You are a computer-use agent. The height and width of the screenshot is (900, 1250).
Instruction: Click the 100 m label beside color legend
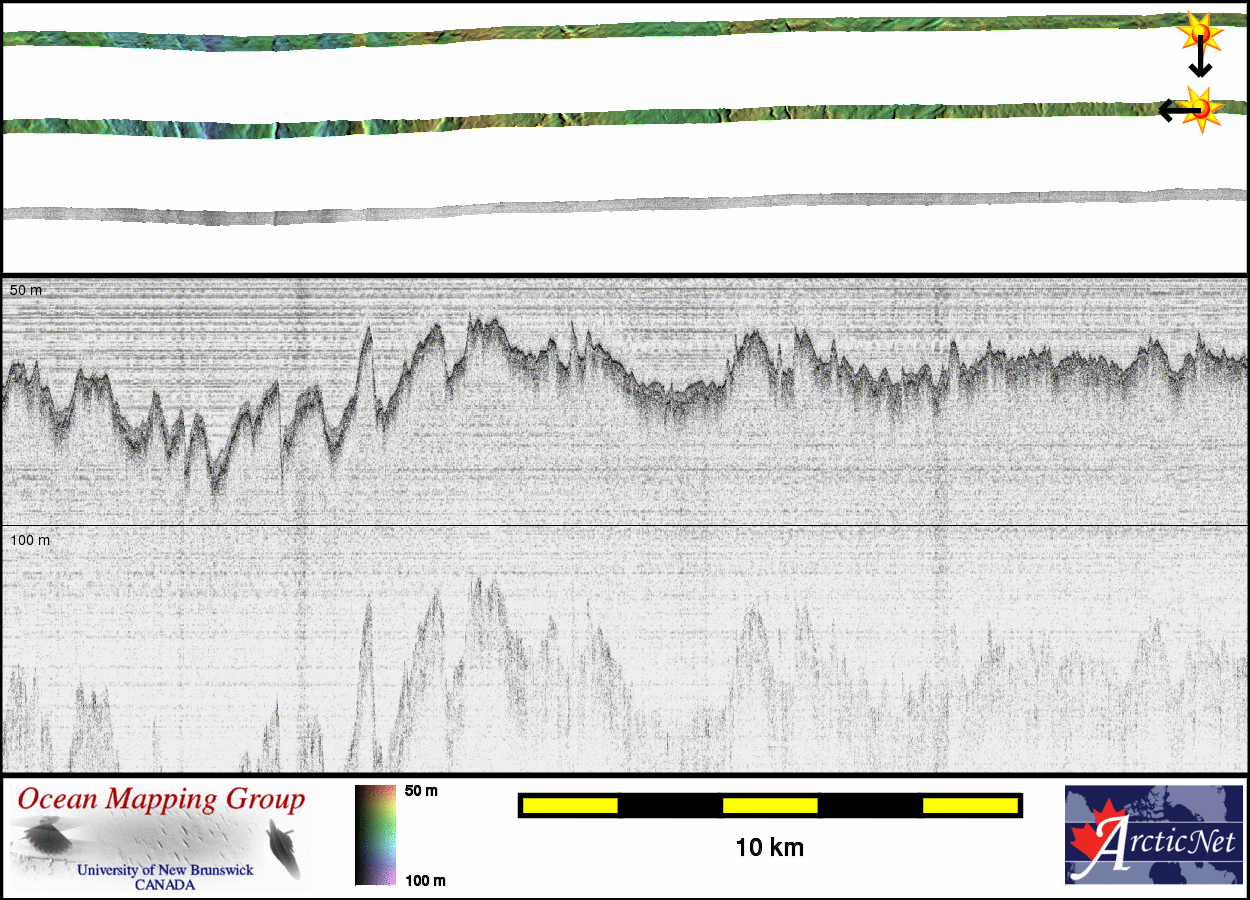tap(425, 880)
